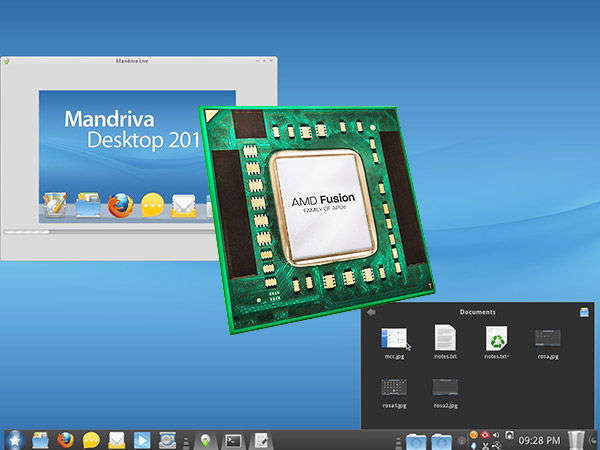
Task: Go back using Documents panel arrow
Action: [x=371, y=312]
